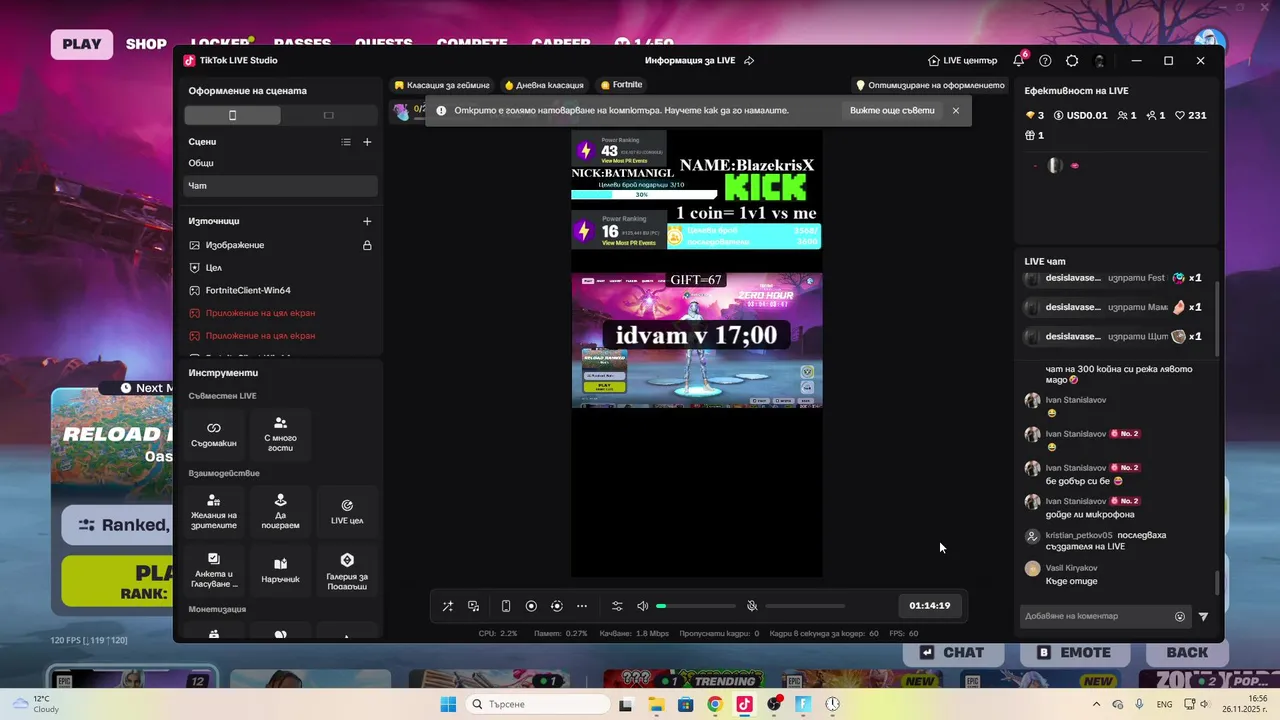Viewport: 1280px width, 720px height.
Task: Adjust the green speaker volume slider
Action: click(x=695, y=606)
